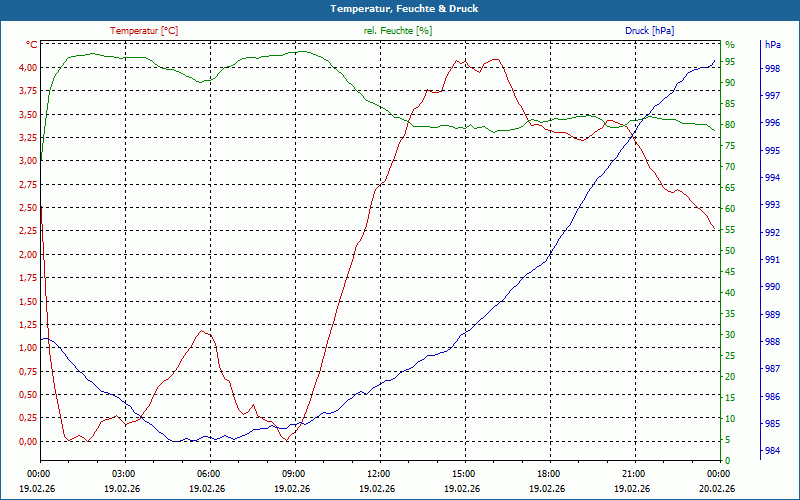800x500 pixels.
Task: Click blue pressure axis value '994'
Action: 772,178
